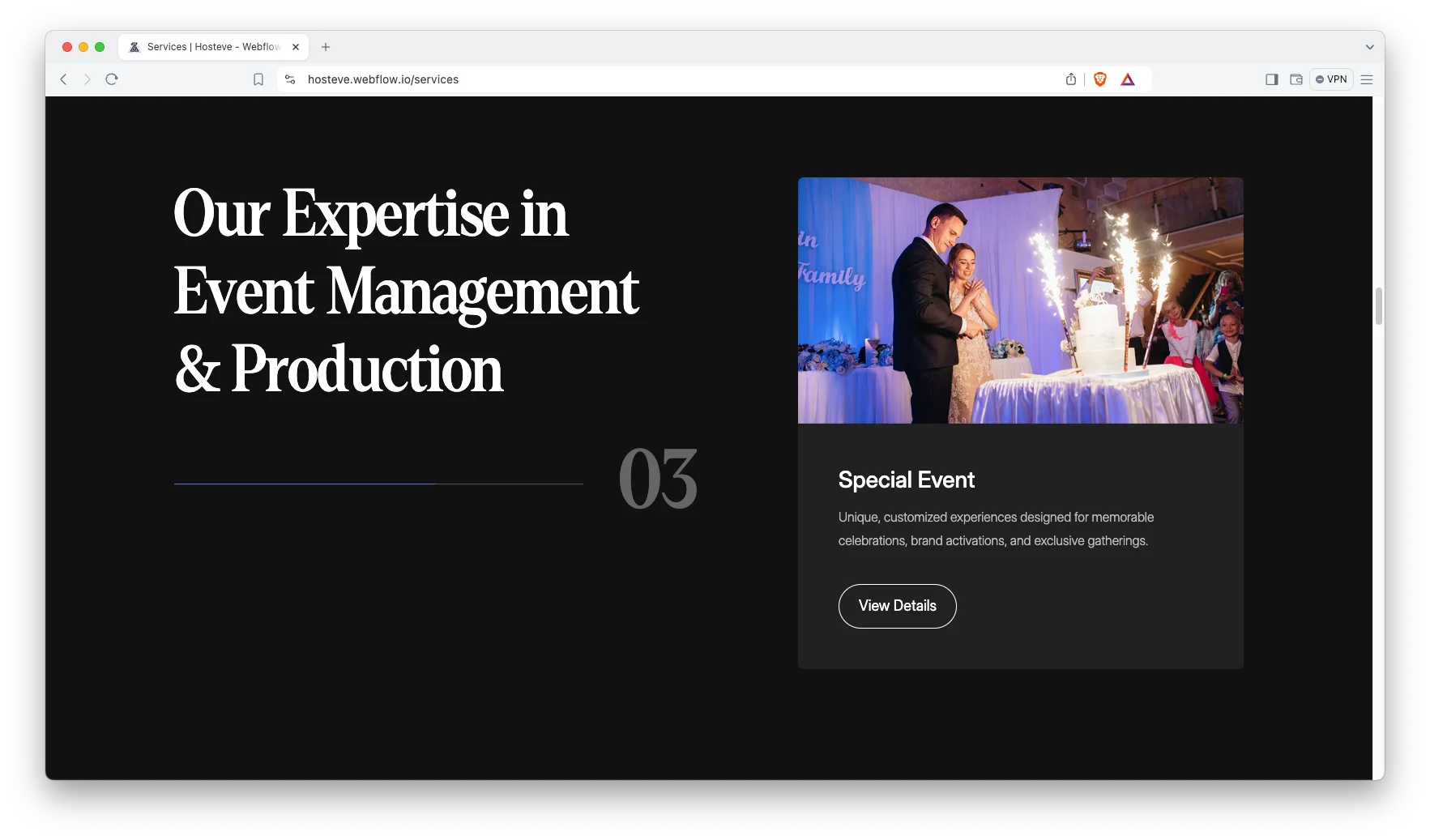Expand the tab search dropdown chevron
The image size is (1430, 840).
[1369, 47]
